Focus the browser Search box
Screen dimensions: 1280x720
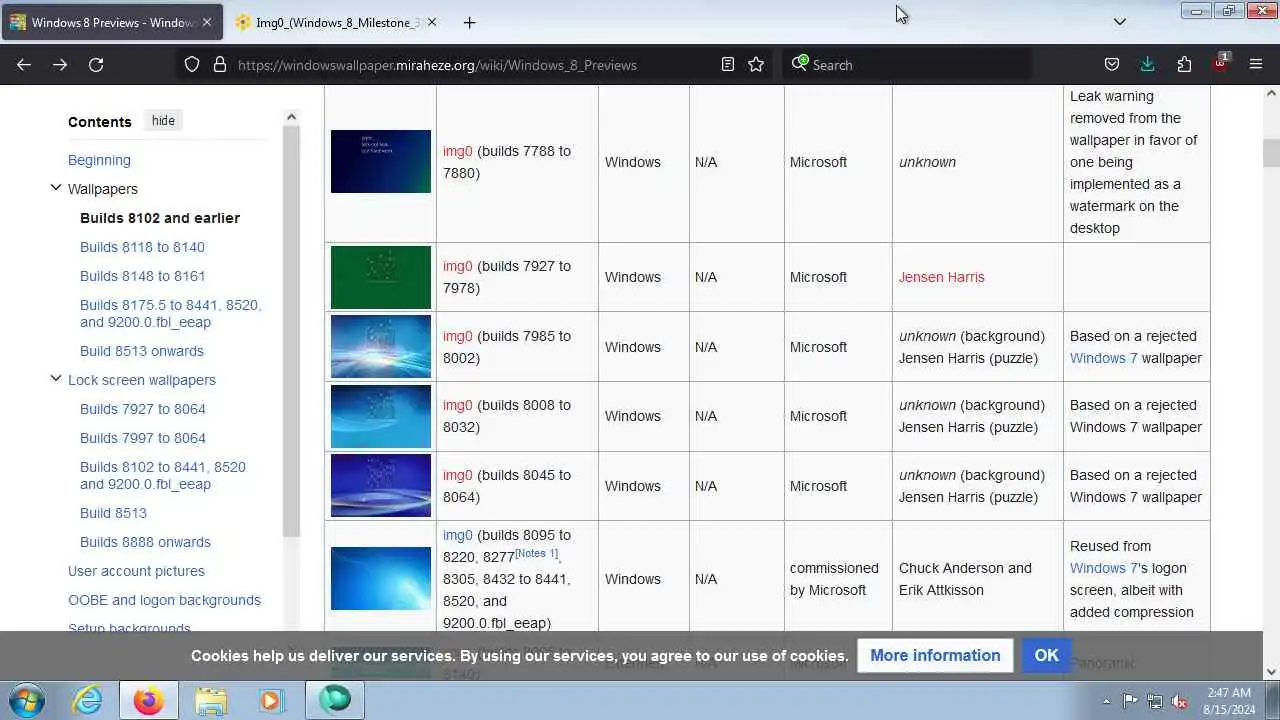(905, 64)
